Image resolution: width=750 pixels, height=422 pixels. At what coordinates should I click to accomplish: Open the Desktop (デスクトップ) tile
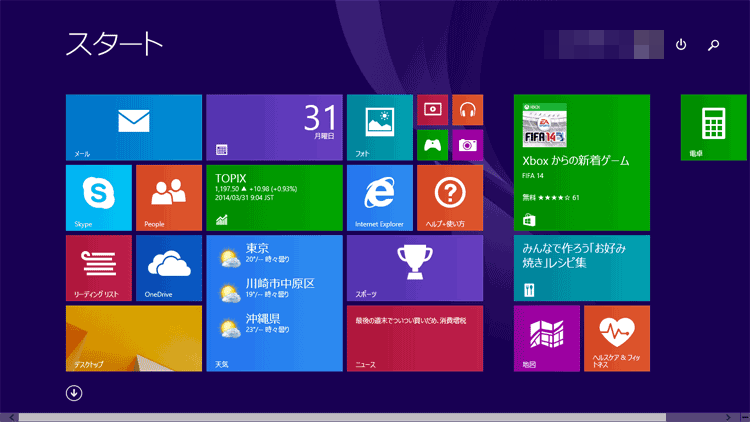pos(134,338)
